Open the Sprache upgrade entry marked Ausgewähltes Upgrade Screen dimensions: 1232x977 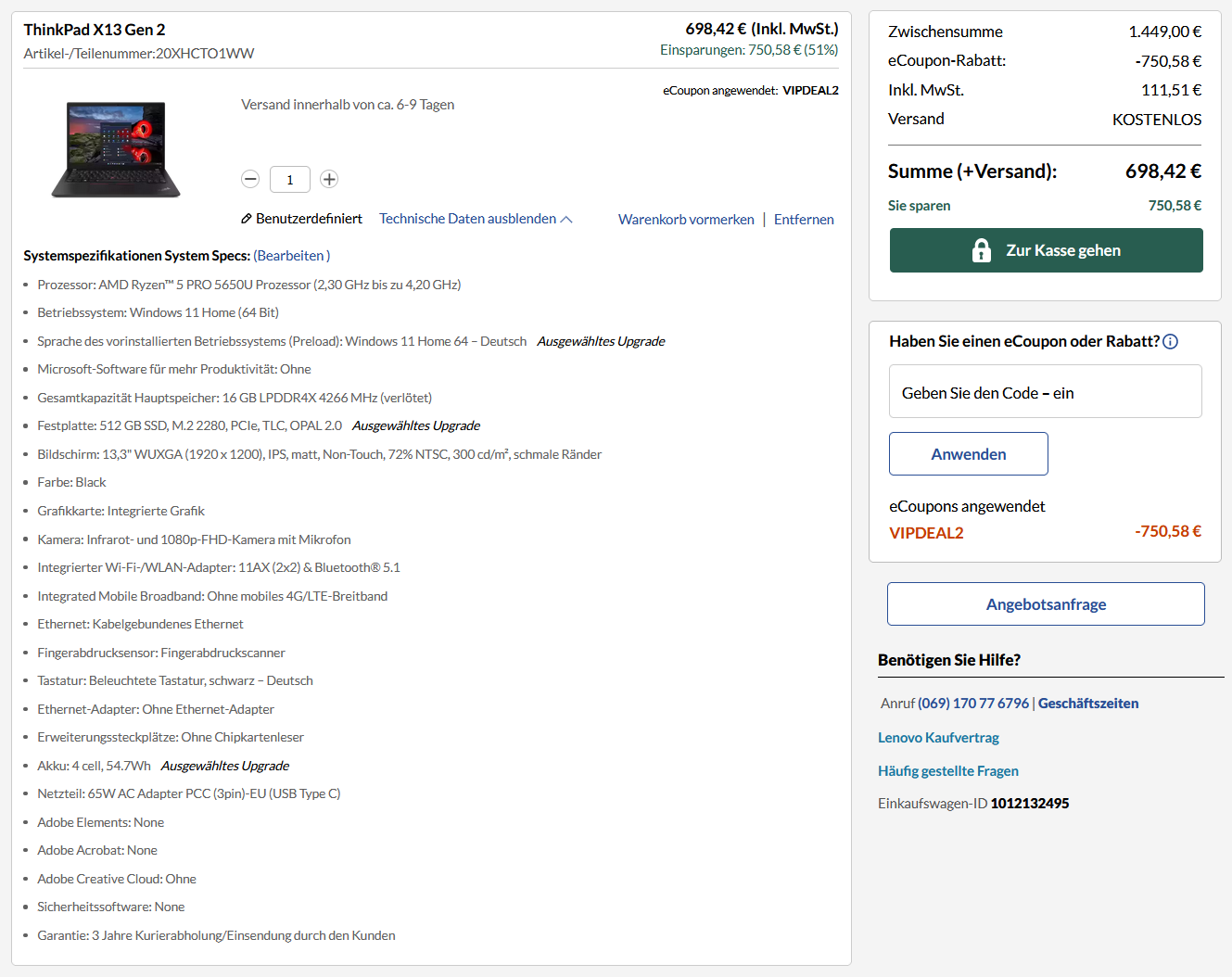[x=601, y=341]
